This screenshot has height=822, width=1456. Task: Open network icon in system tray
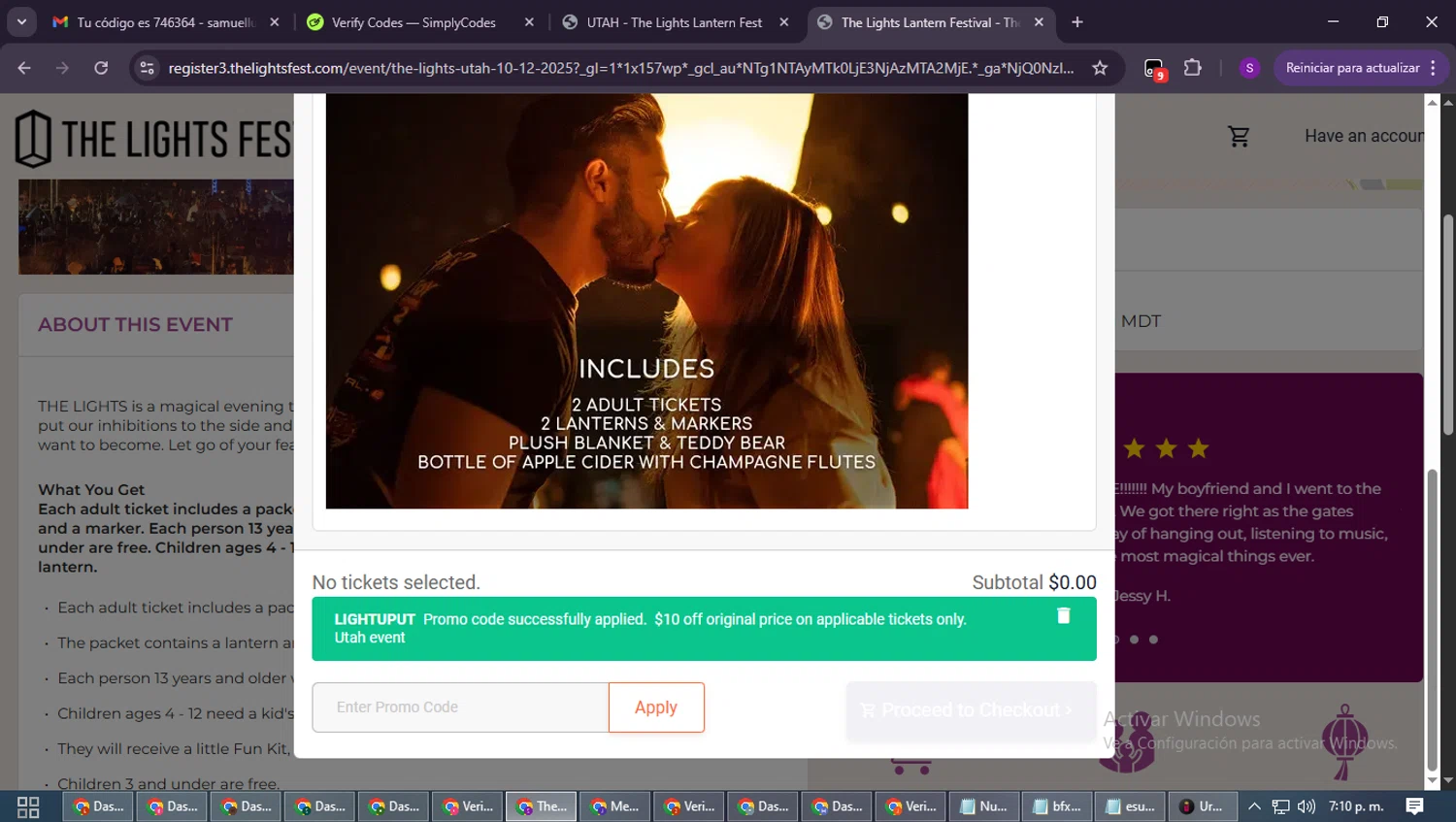coord(1280,806)
